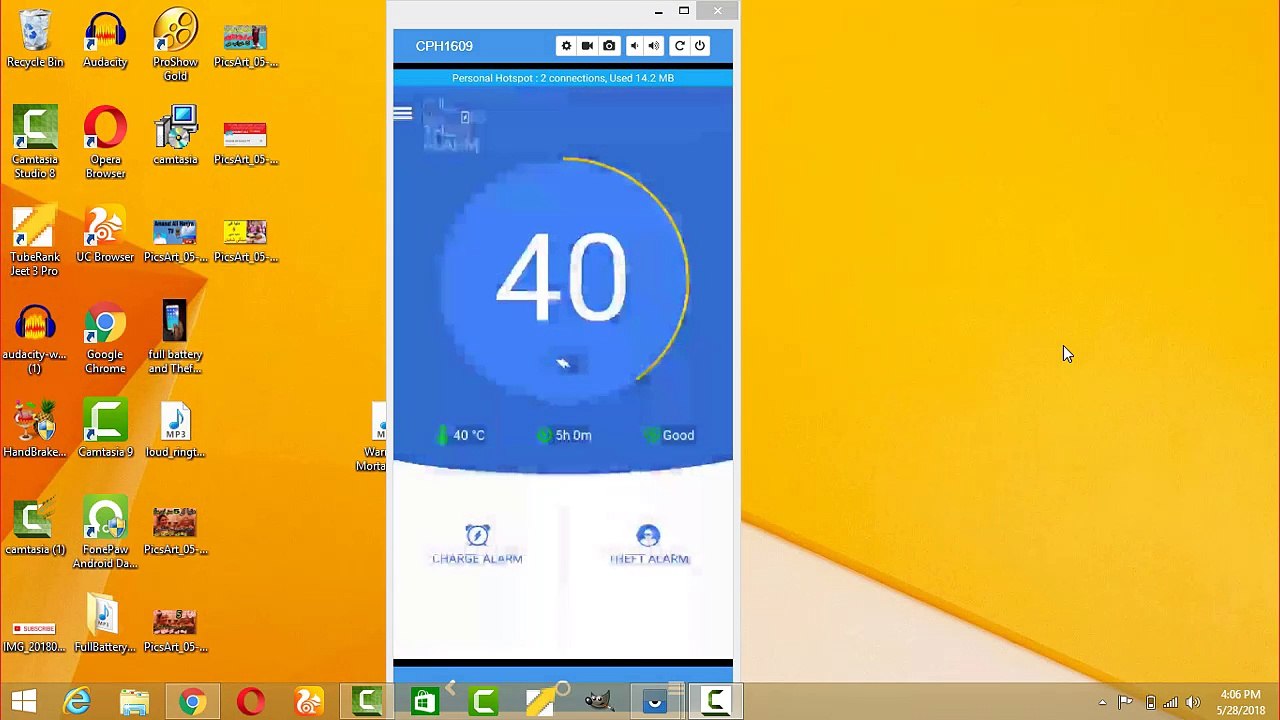Select the TubeRank Jeet 3 Pro shortcut

(x=35, y=241)
